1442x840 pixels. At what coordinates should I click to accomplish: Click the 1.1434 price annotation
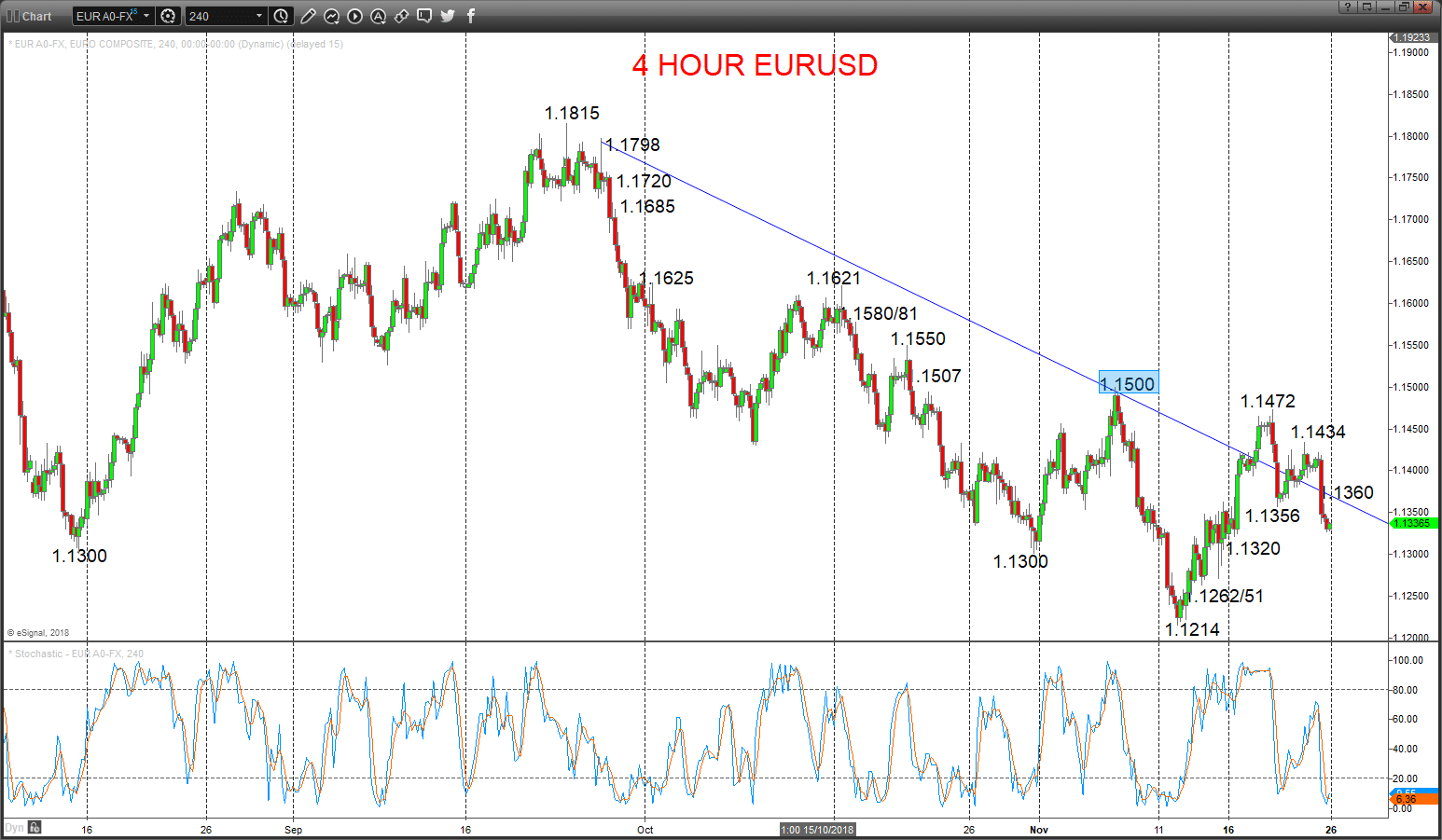(1318, 432)
